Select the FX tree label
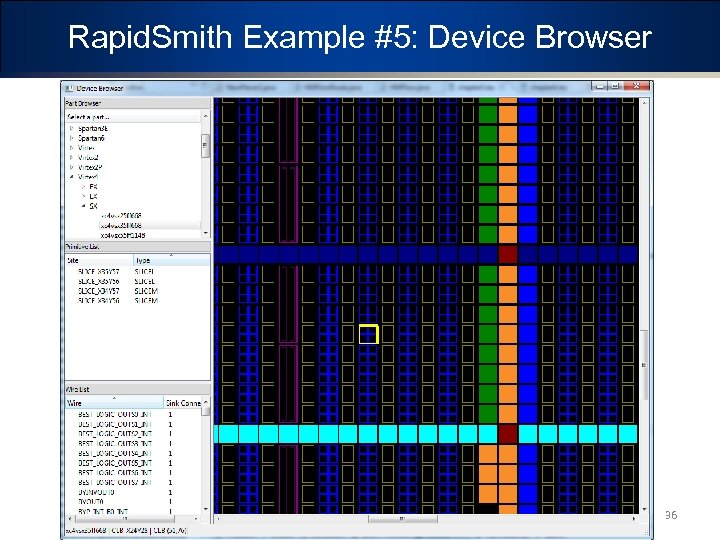The image size is (720, 540). pos(93,186)
